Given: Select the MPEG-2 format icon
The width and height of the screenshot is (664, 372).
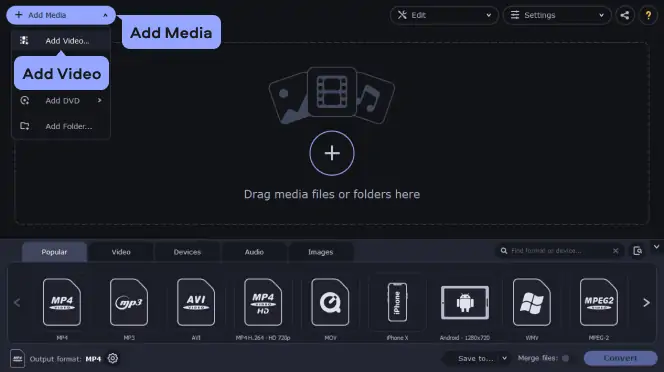Looking at the screenshot, I should pyautogui.click(x=599, y=302).
